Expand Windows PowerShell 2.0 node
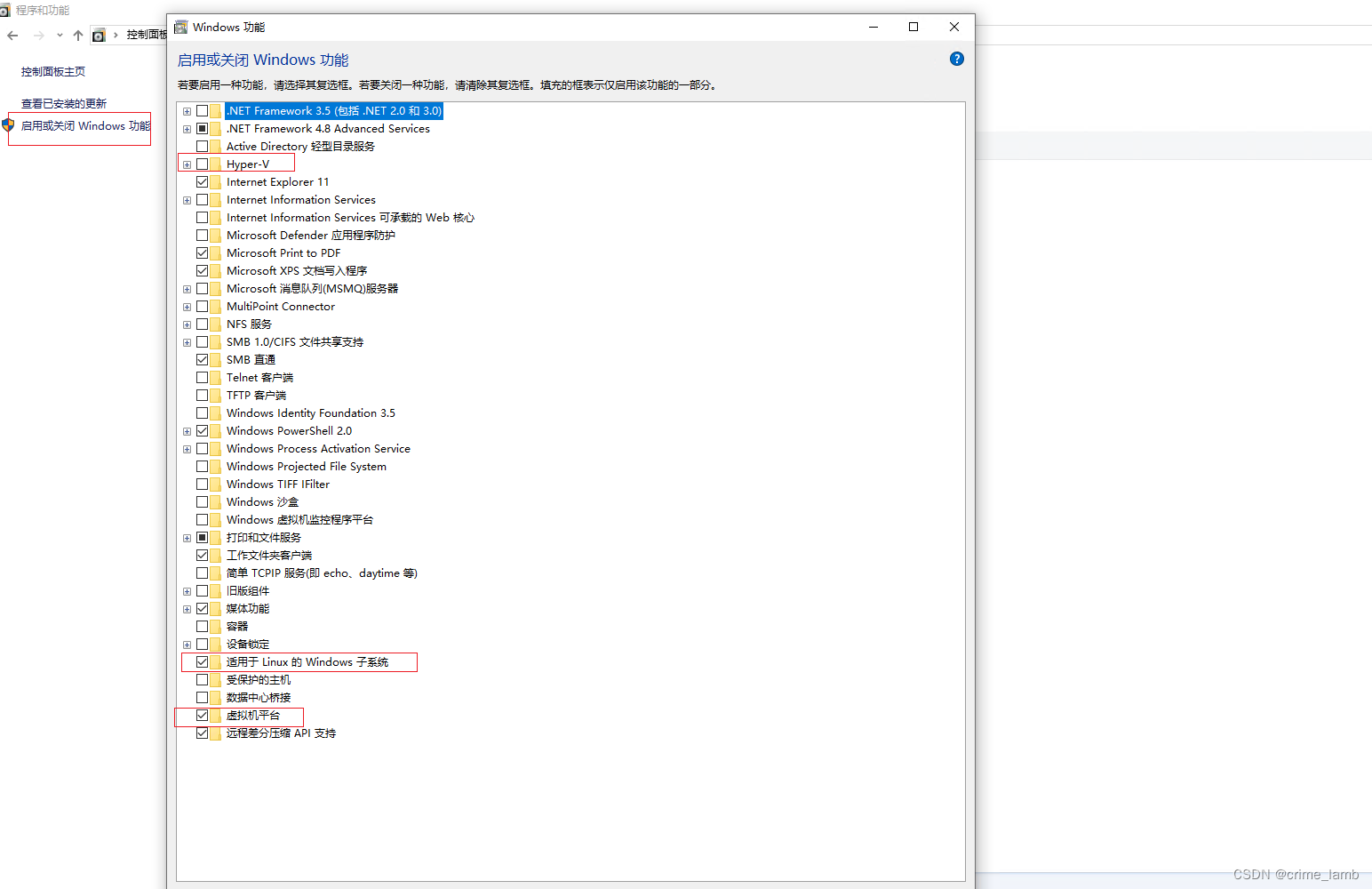Image resolution: width=1372 pixels, height=889 pixels. [x=187, y=431]
